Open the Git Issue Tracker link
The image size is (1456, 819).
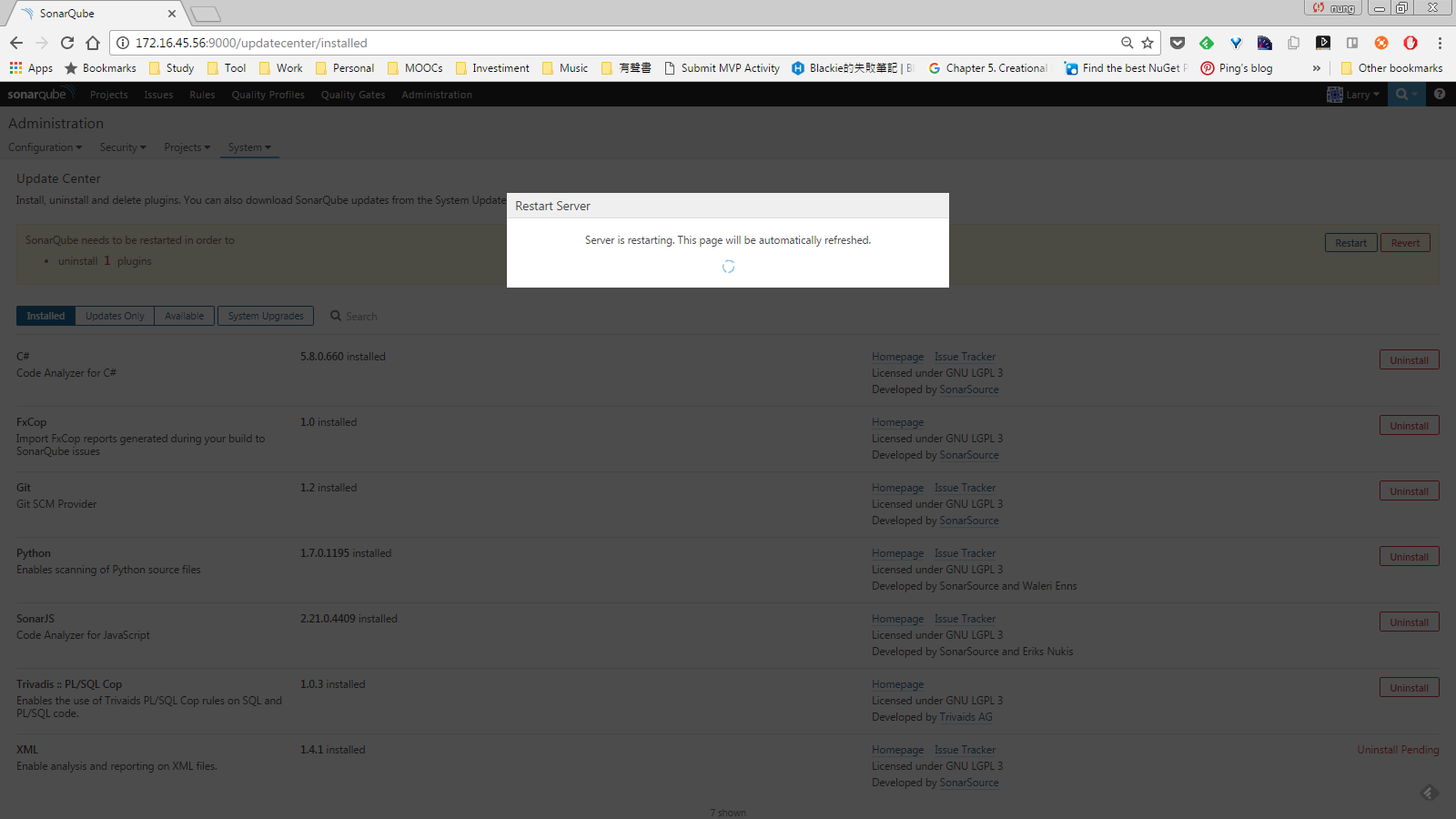965,488
